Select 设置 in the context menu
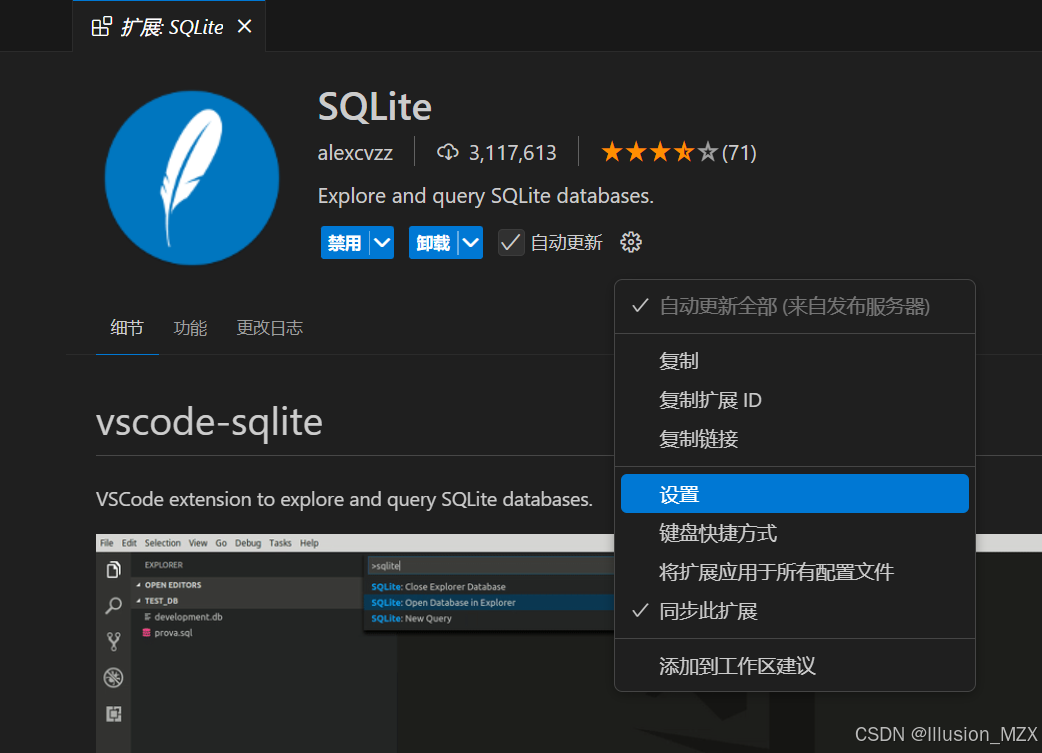 click(x=795, y=494)
